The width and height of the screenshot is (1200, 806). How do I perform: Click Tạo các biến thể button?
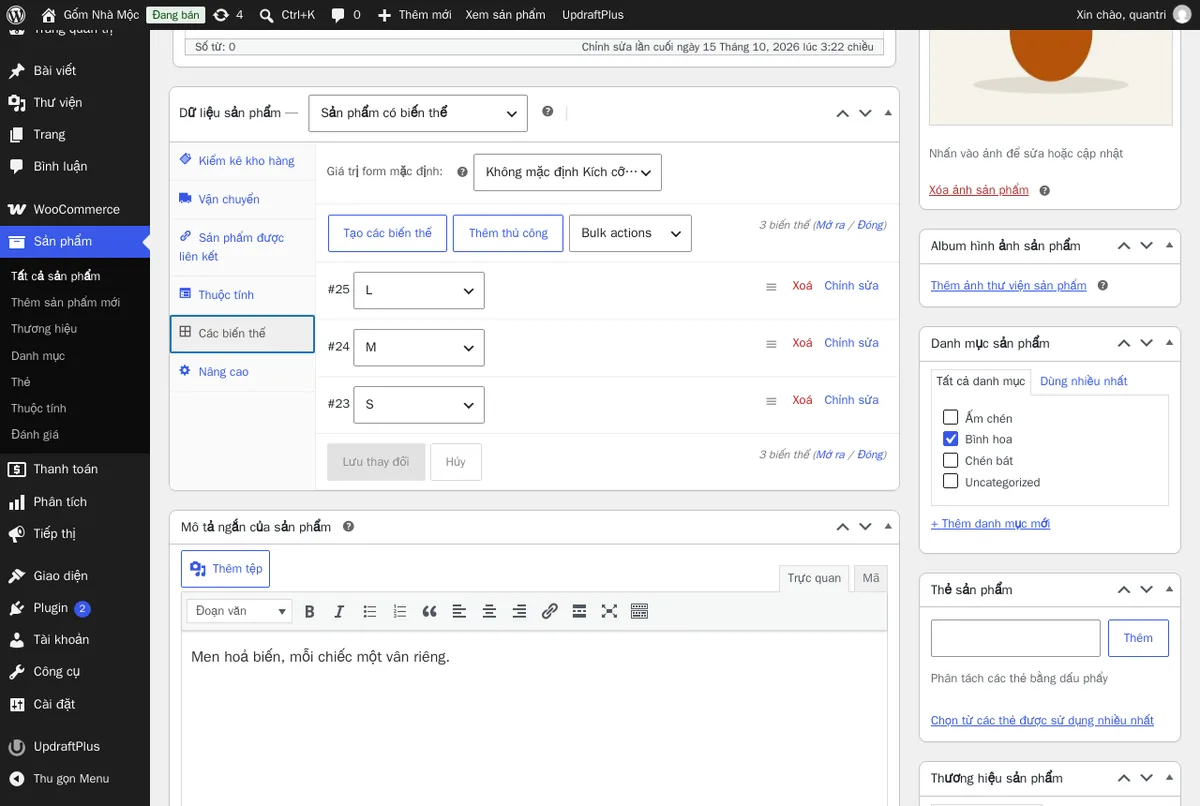coord(387,233)
